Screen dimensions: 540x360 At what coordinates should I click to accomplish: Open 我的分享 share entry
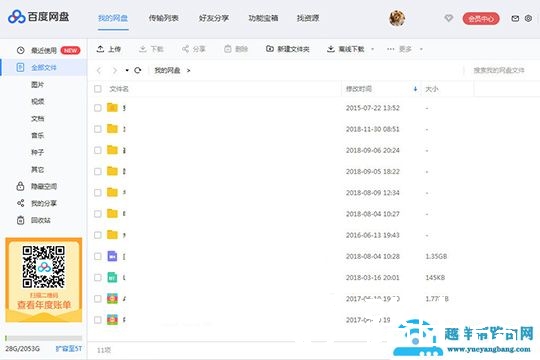(37, 203)
